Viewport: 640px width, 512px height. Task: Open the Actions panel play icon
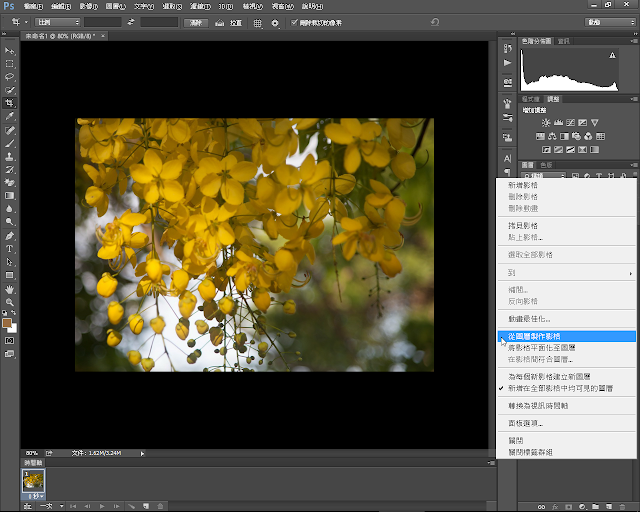(x=507, y=63)
